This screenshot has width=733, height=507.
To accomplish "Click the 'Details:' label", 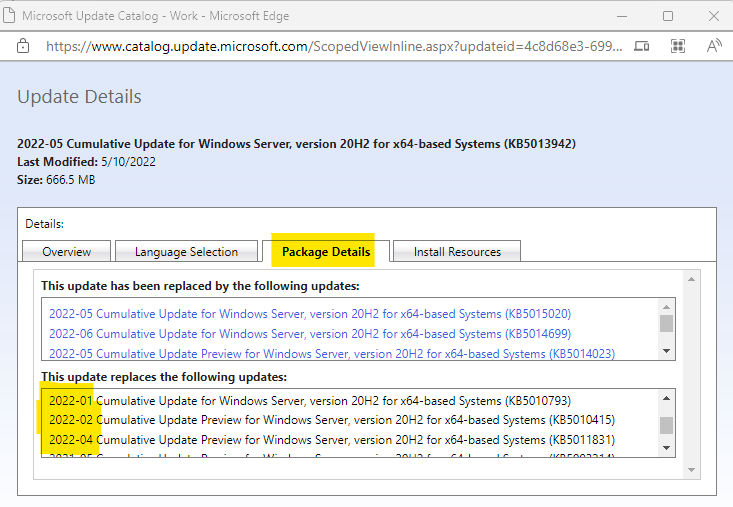I will [44, 224].
